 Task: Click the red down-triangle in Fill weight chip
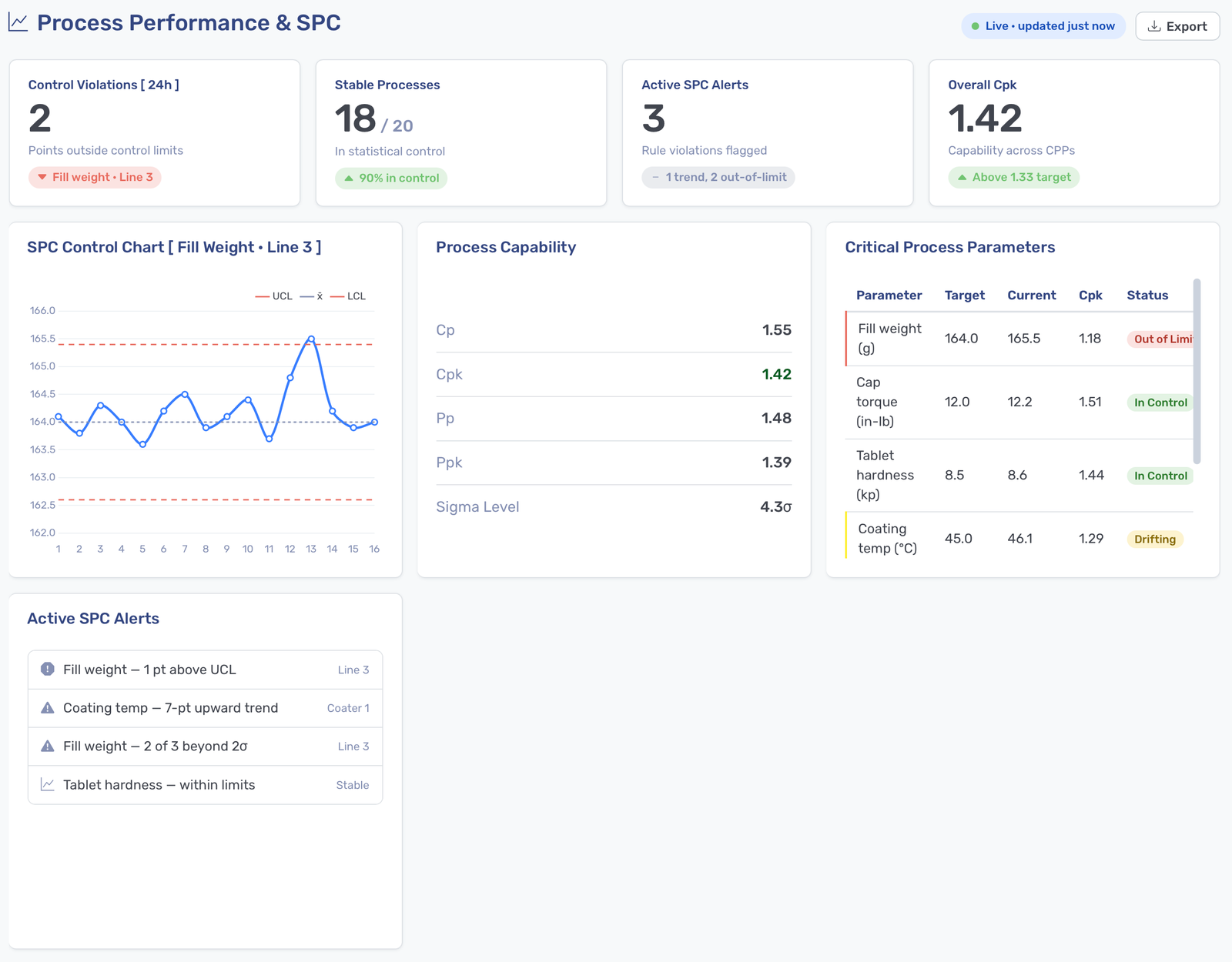(42, 177)
